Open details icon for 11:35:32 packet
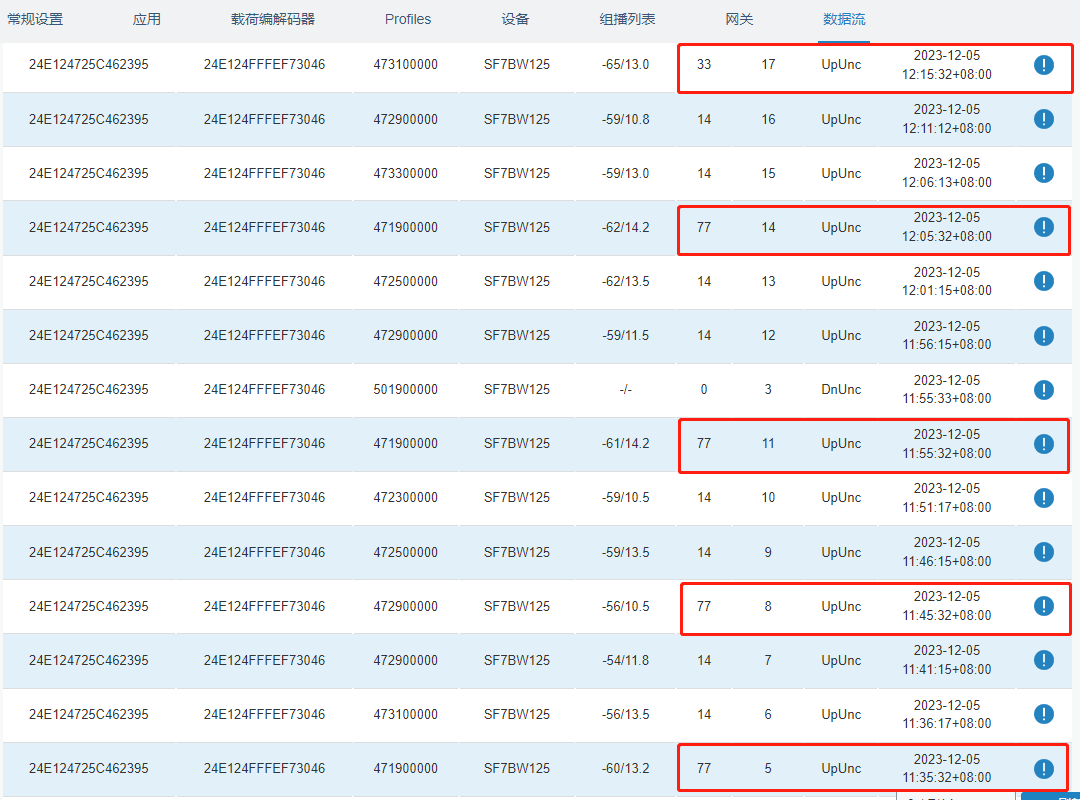1080x800 pixels. [1043, 768]
